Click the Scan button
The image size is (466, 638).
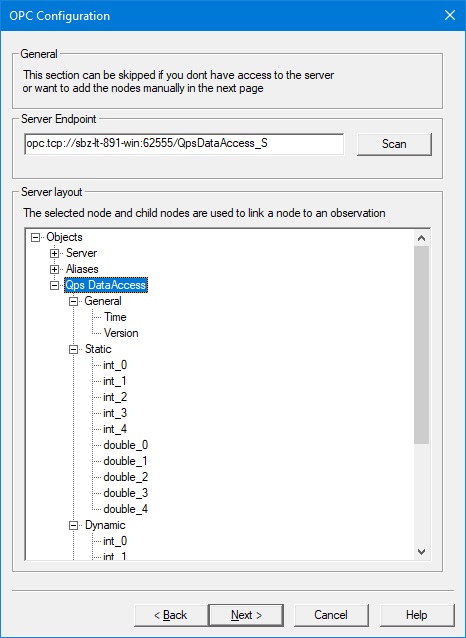394,144
